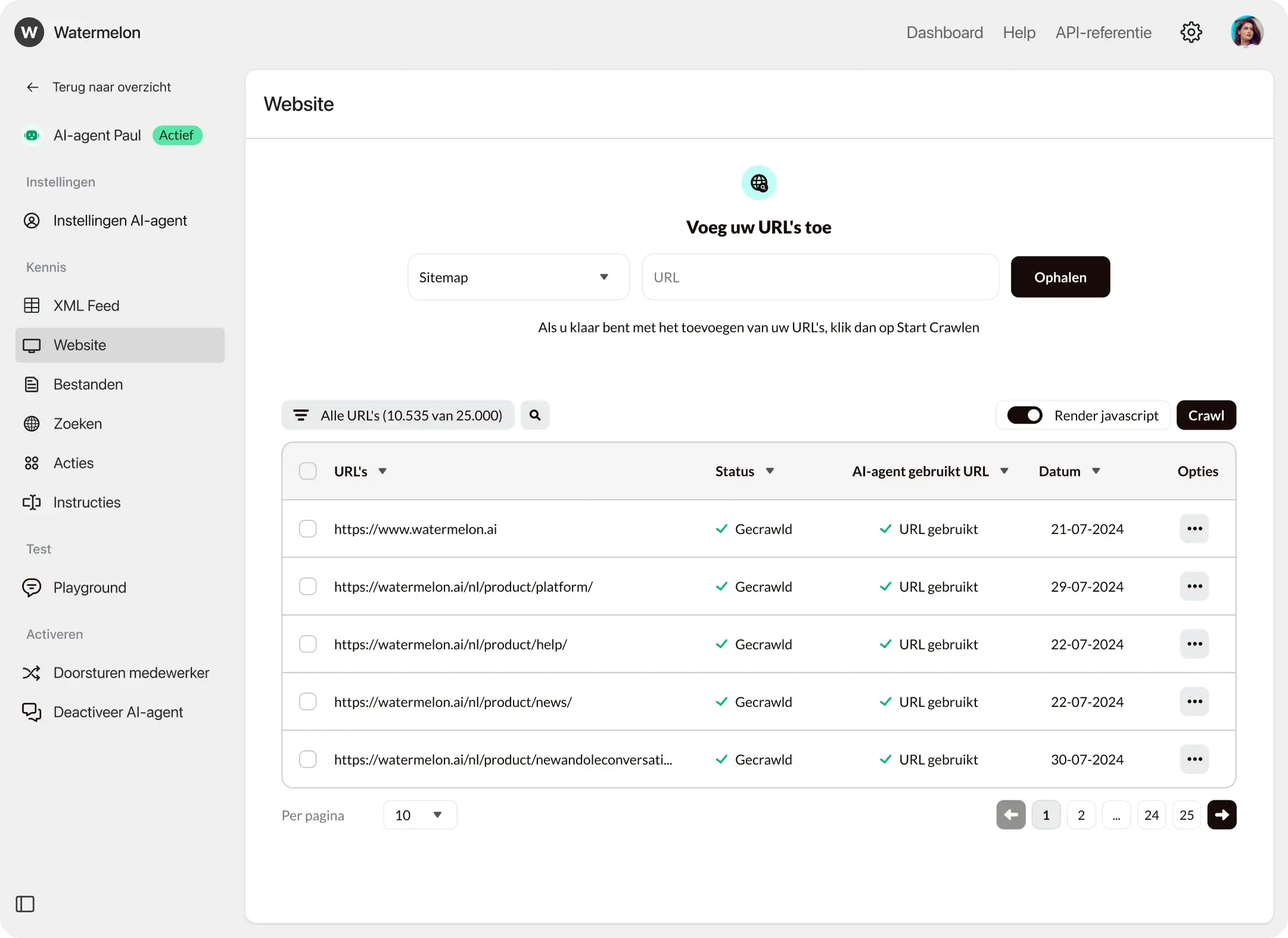
Task: Start the Crawl button
Action: pos(1206,415)
